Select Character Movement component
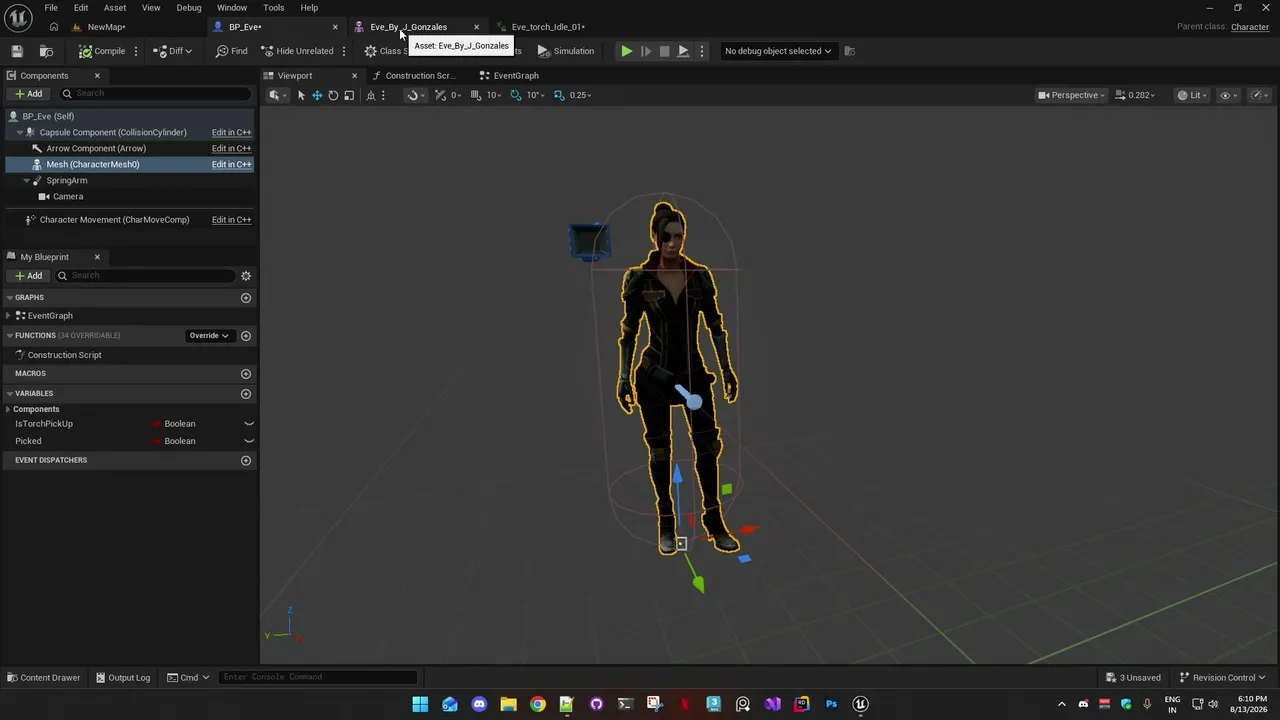Viewport: 1280px width, 720px height. click(x=114, y=220)
